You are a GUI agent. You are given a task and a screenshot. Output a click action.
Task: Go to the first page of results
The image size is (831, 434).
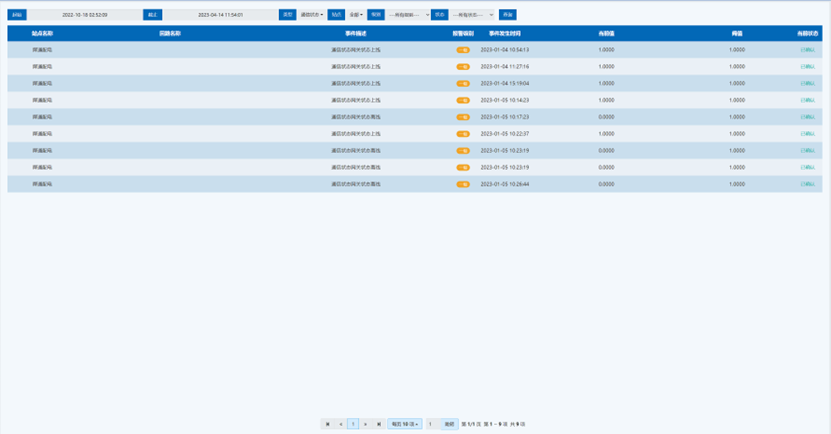point(327,424)
